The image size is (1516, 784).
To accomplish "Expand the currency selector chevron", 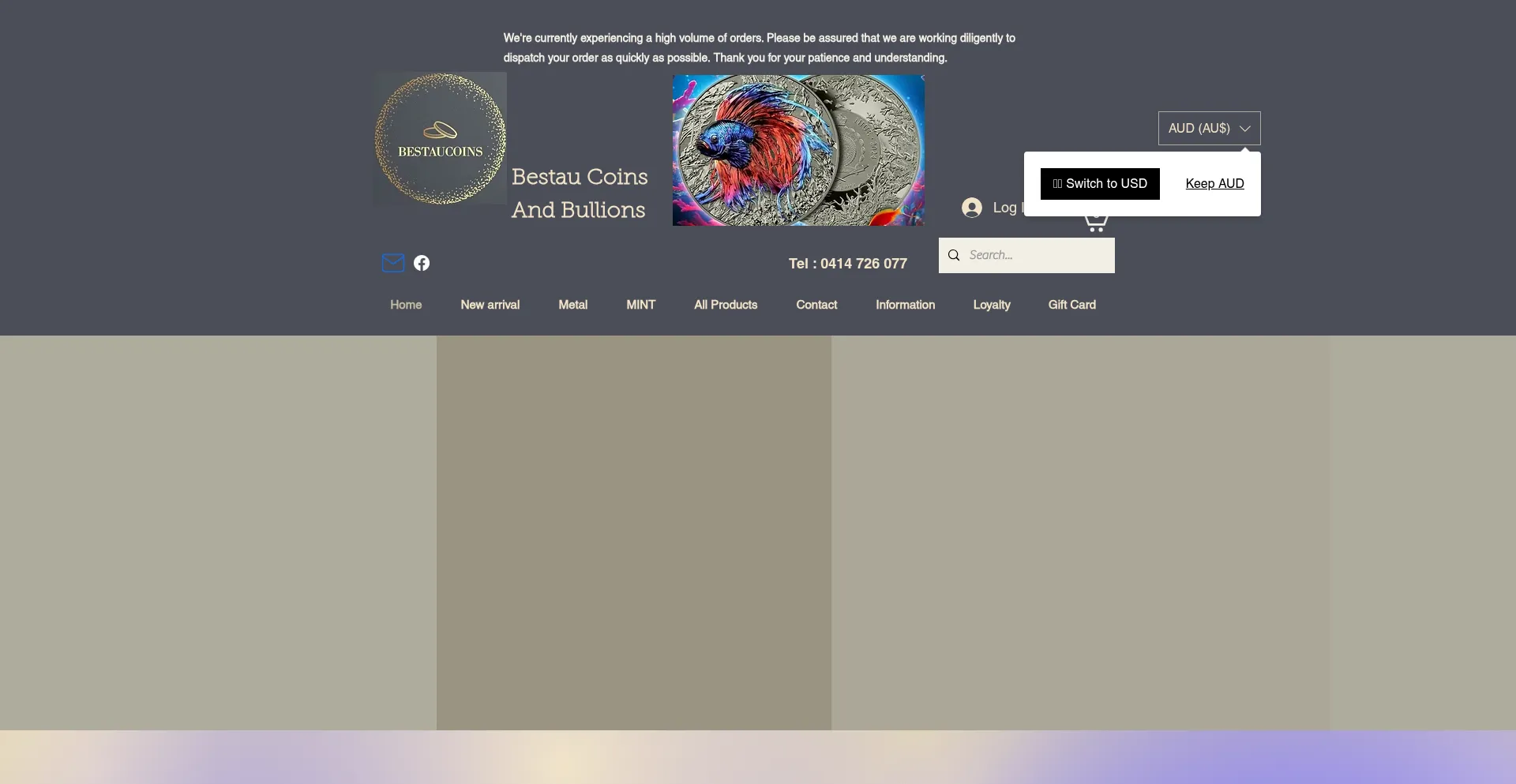I will (x=1246, y=127).
